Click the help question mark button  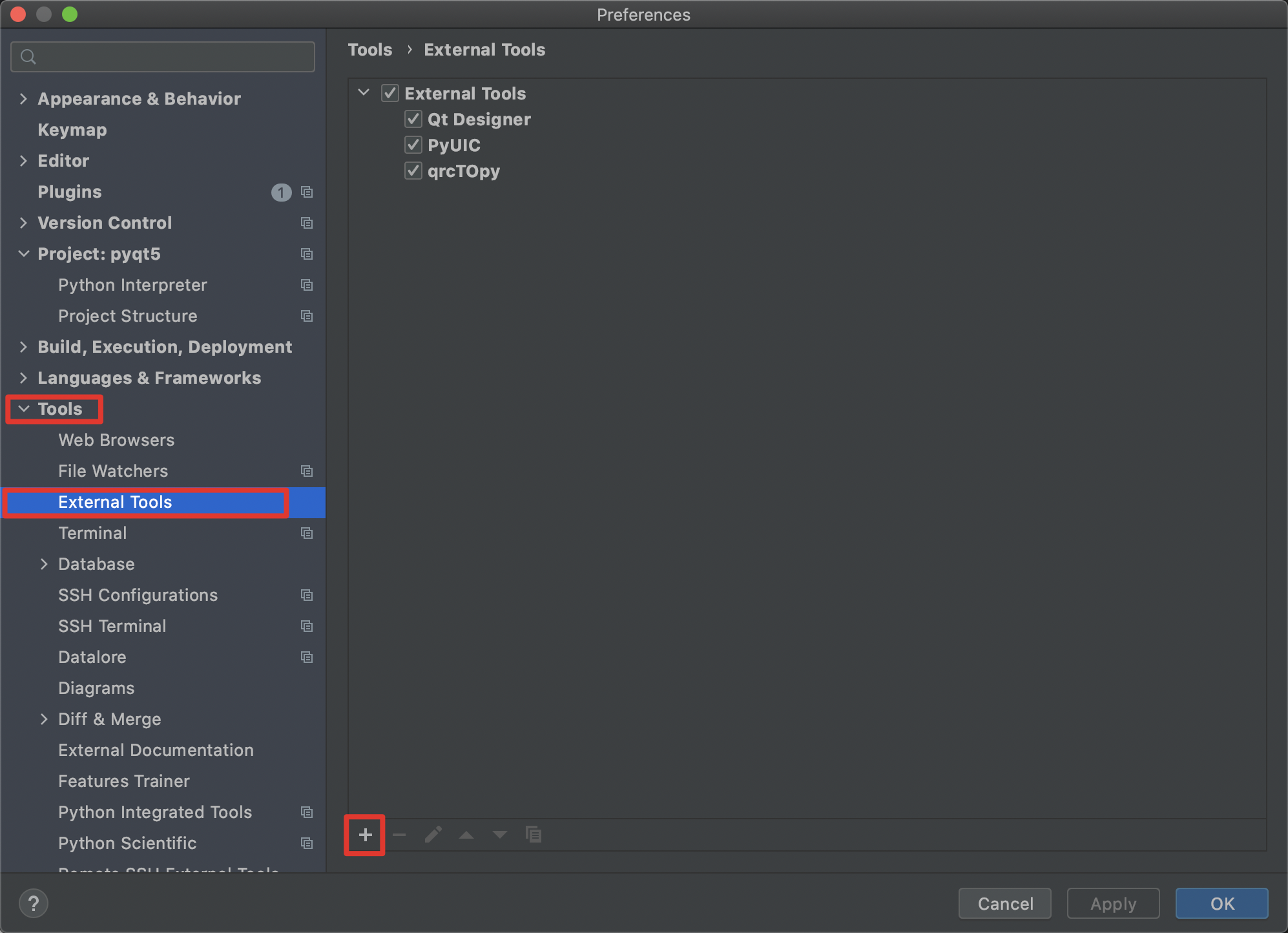click(34, 903)
